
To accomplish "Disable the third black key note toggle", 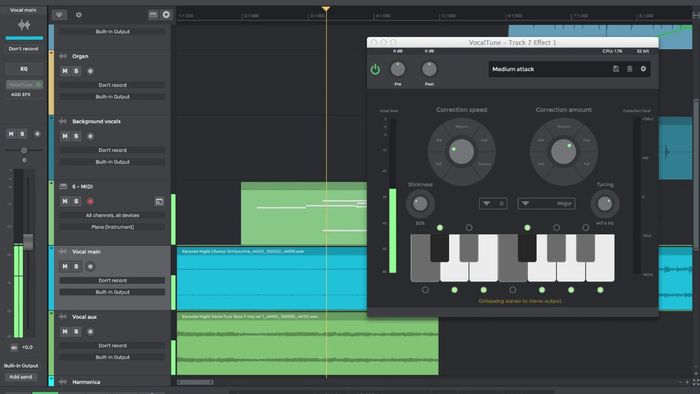I will [527, 228].
